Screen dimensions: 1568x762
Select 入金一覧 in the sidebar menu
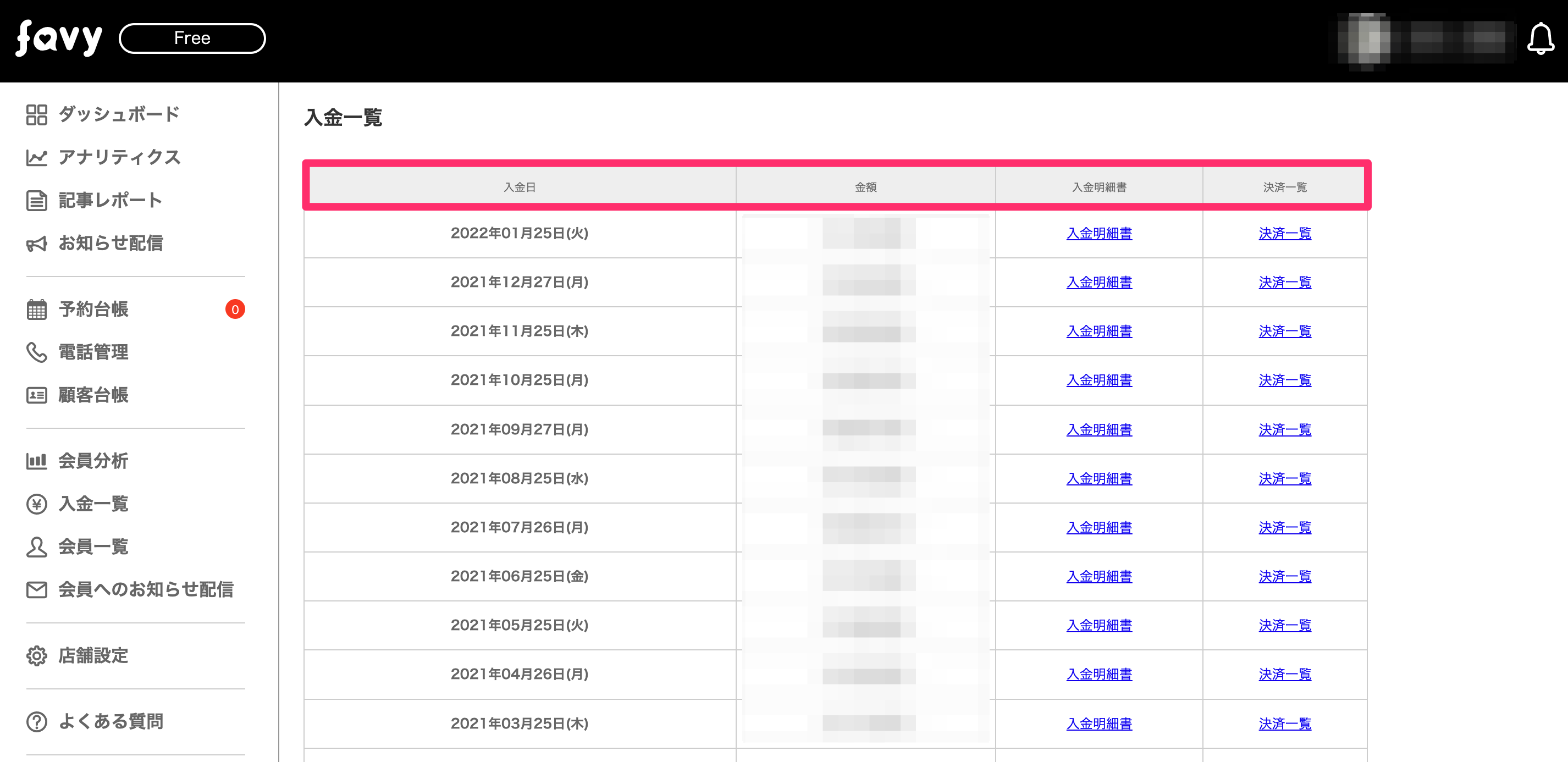[x=93, y=504]
